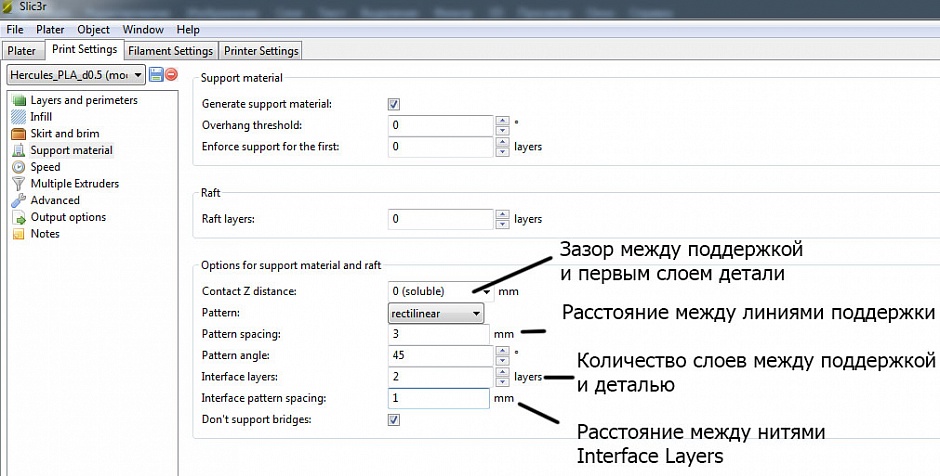Image resolution: width=940 pixels, height=476 pixels.
Task: Click the 'Contact Z distance:' label
Action: pos(249,292)
